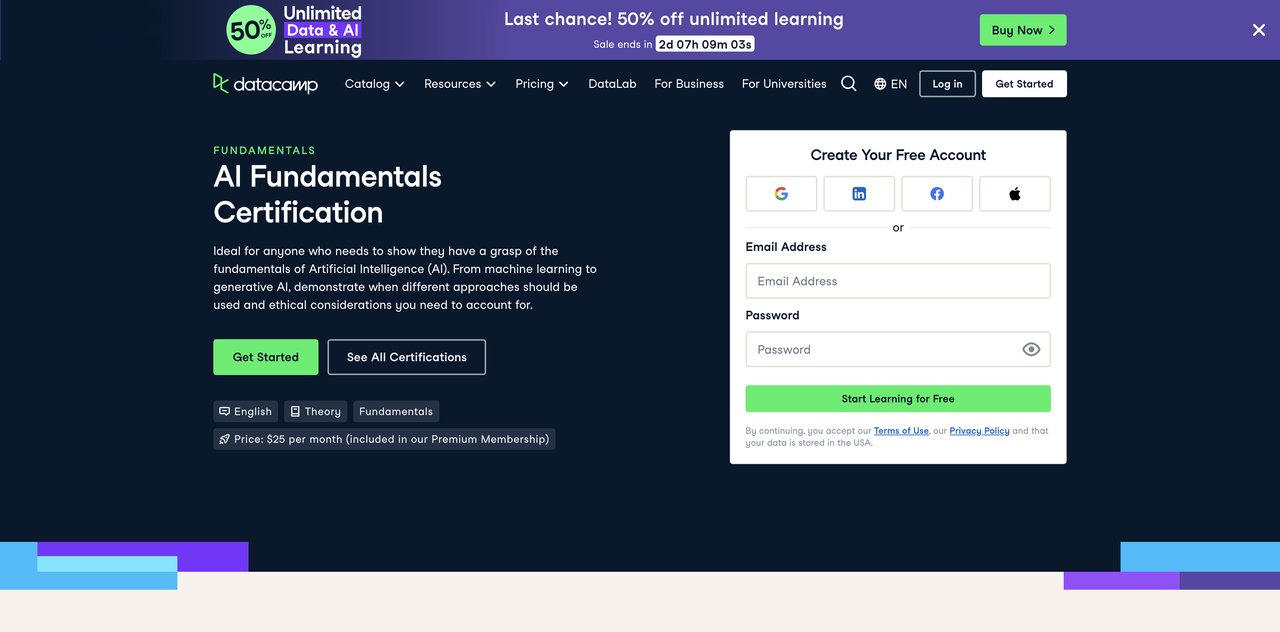This screenshot has width=1280, height=632.
Task: Sign up with Apple icon
Action: click(1015, 194)
